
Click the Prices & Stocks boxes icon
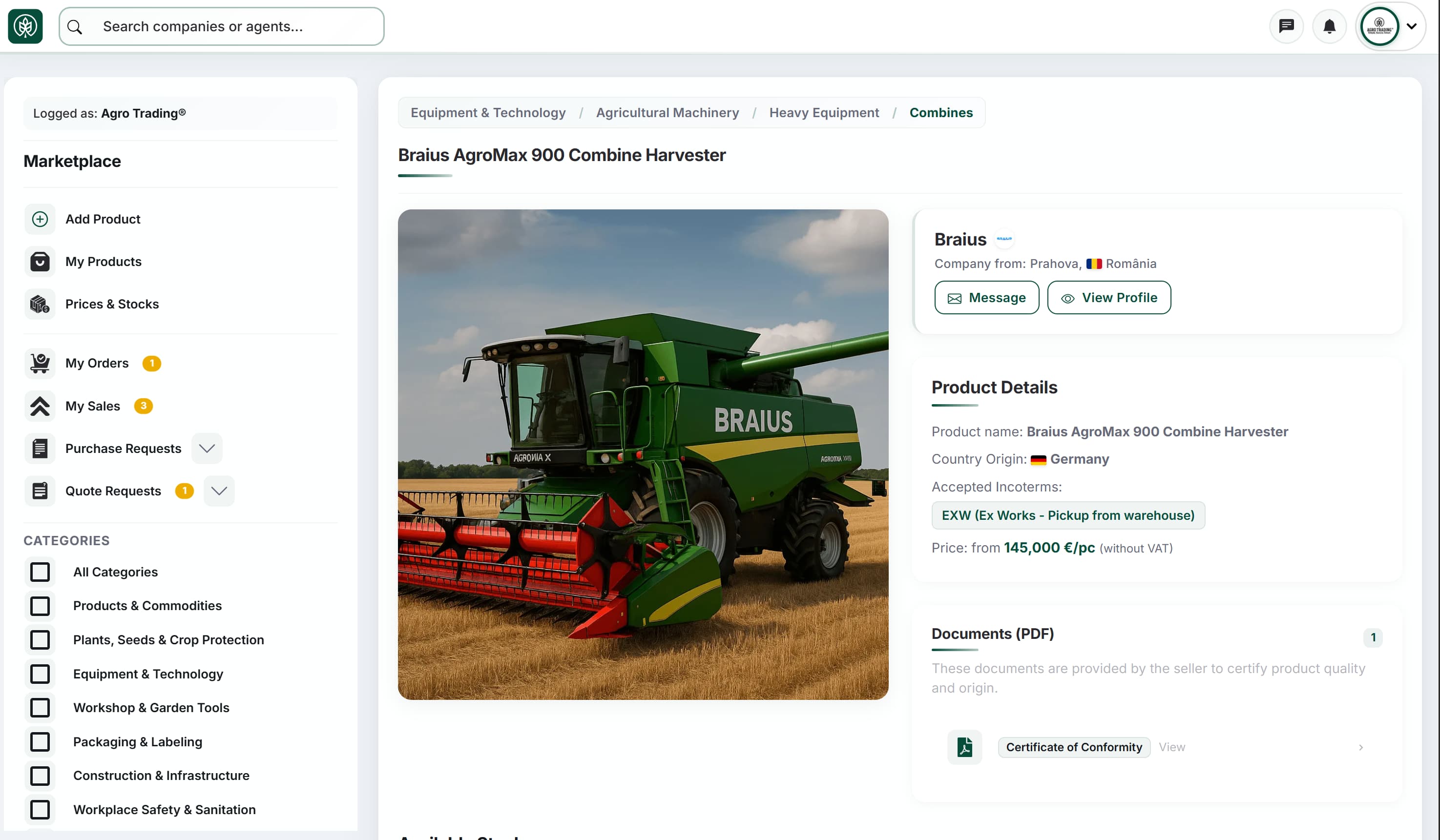tap(40, 305)
